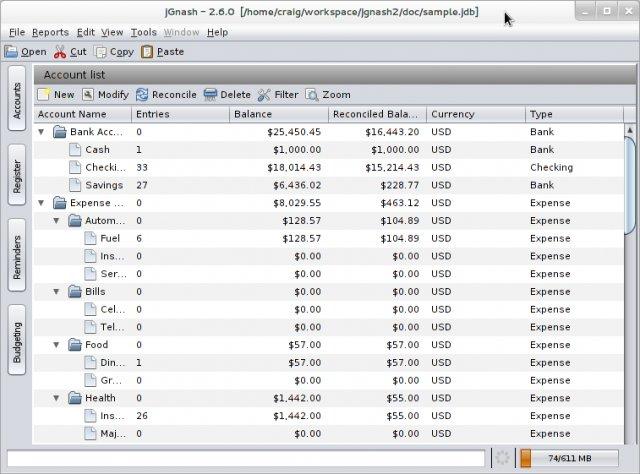Click the Bills folder icon

(x=75, y=292)
